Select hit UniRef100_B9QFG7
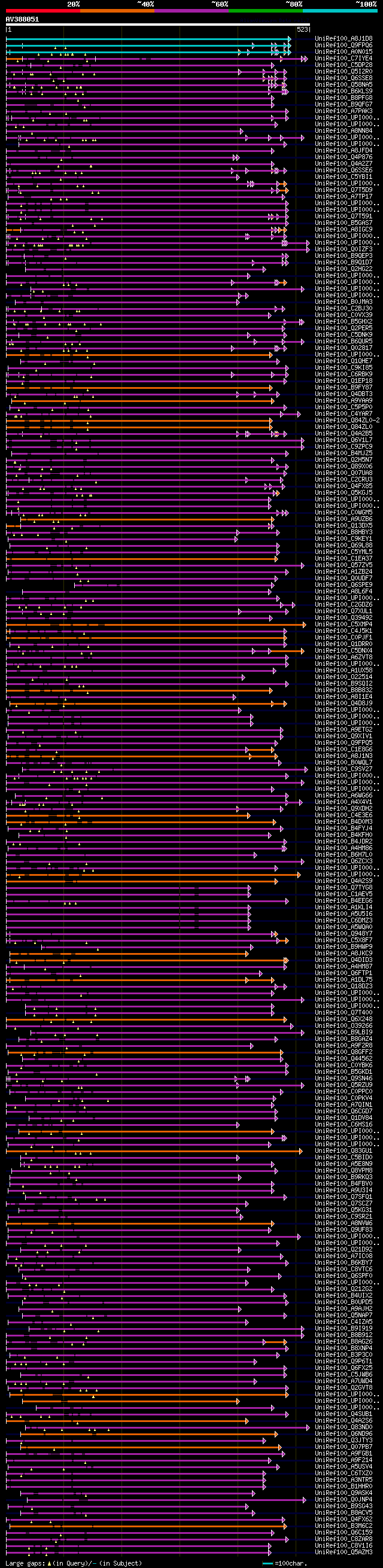The height and width of the screenshot is (1568, 383). tap(344, 105)
